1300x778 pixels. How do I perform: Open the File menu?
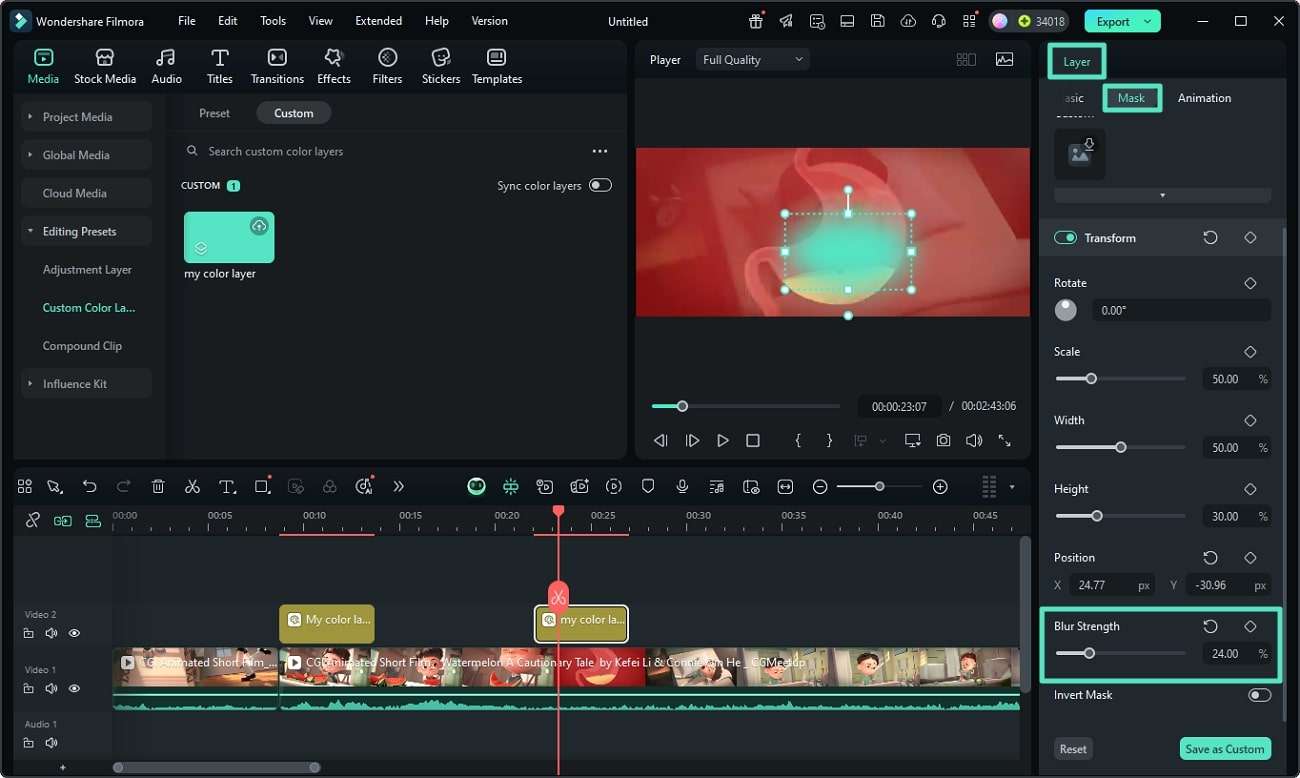[187, 21]
